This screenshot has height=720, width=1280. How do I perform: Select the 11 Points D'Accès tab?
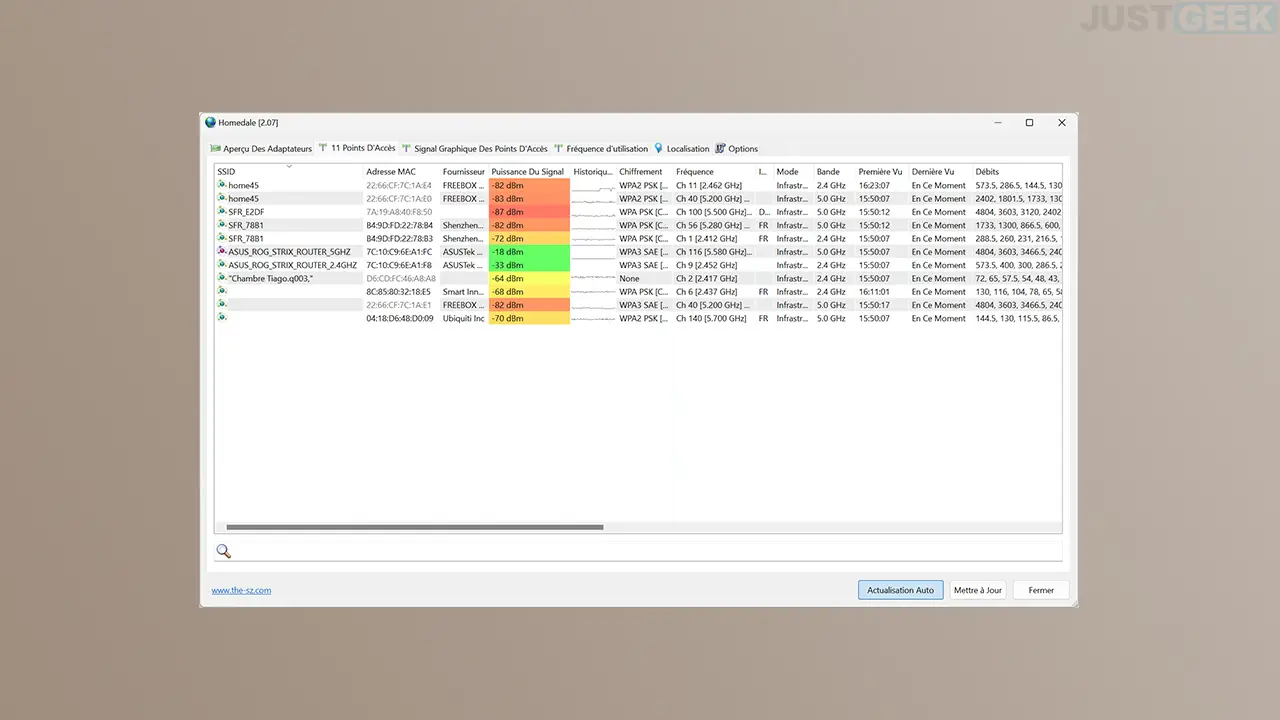357,148
